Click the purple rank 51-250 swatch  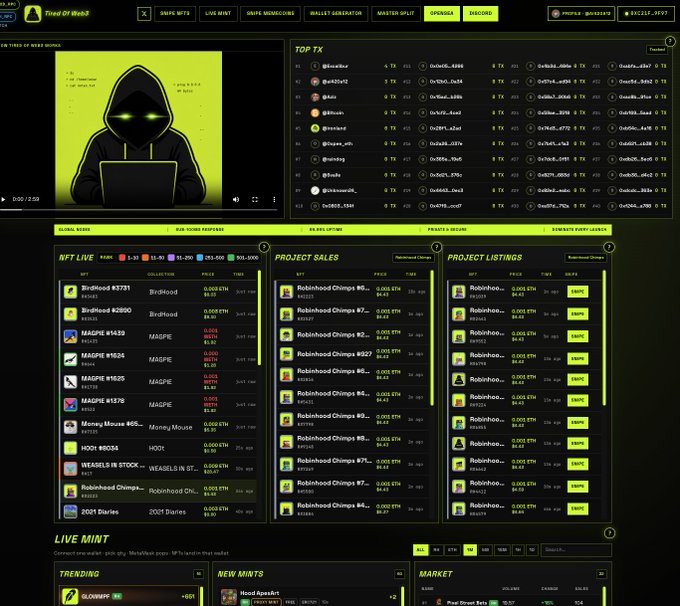click(171, 258)
